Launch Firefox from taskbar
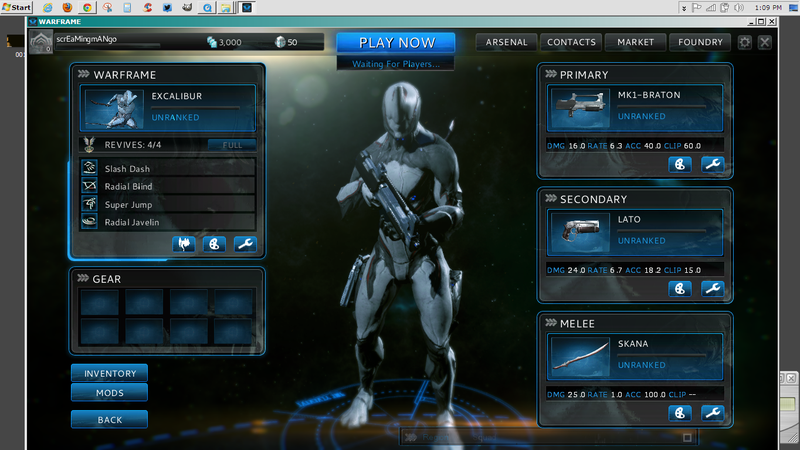The width and height of the screenshot is (800, 450). tap(67, 8)
